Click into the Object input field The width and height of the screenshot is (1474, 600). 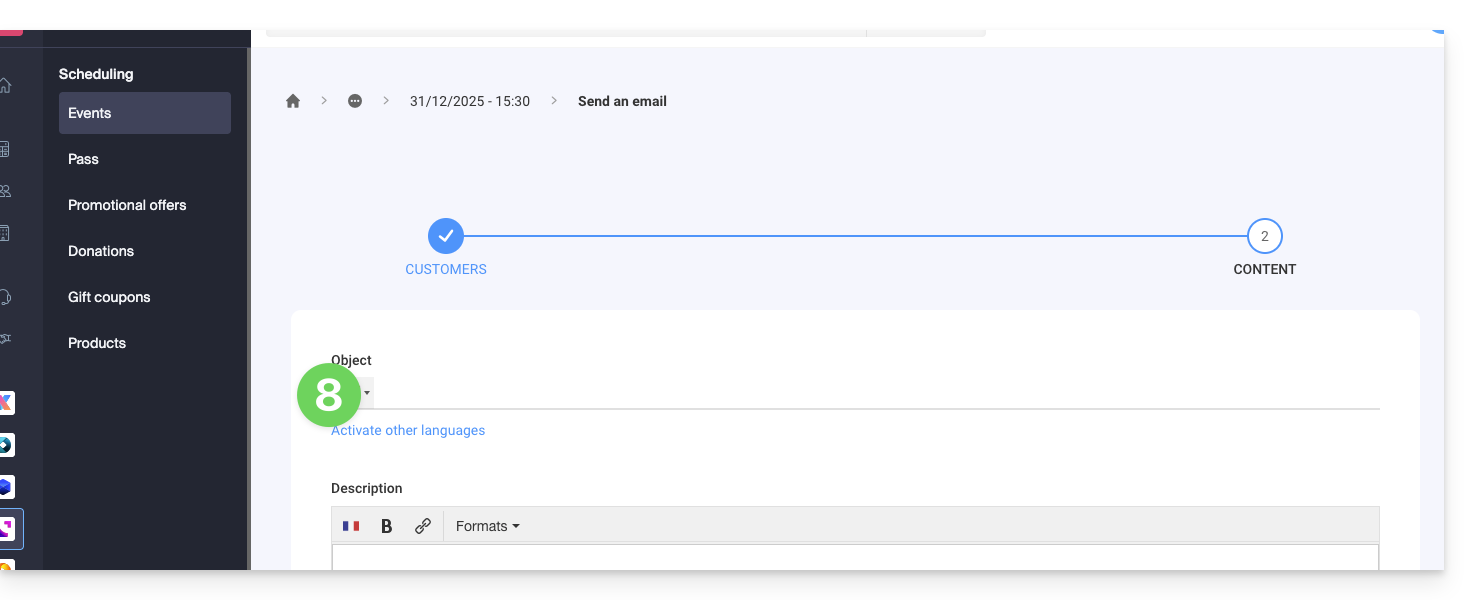tap(870, 393)
